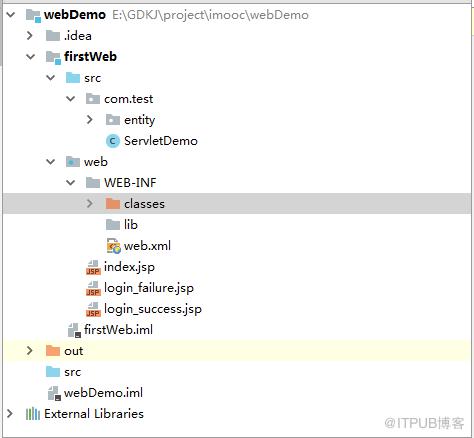
Task: Click the orange out folder icon
Action: 53,351
